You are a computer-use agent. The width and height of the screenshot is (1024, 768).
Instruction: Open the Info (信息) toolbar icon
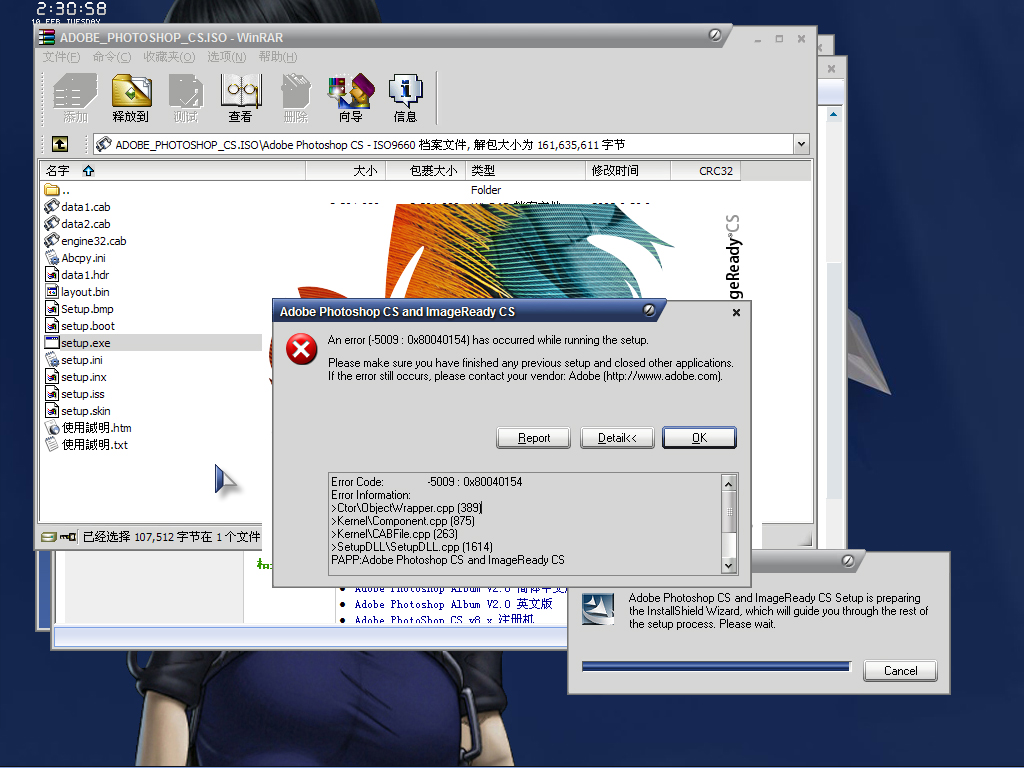[405, 98]
